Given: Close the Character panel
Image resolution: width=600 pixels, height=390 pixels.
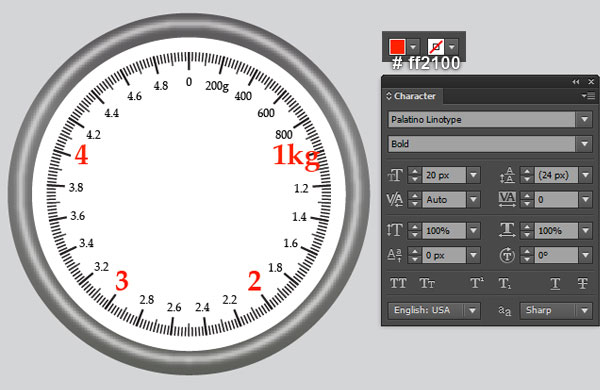Looking at the screenshot, I should pyautogui.click(x=591, y=82).
